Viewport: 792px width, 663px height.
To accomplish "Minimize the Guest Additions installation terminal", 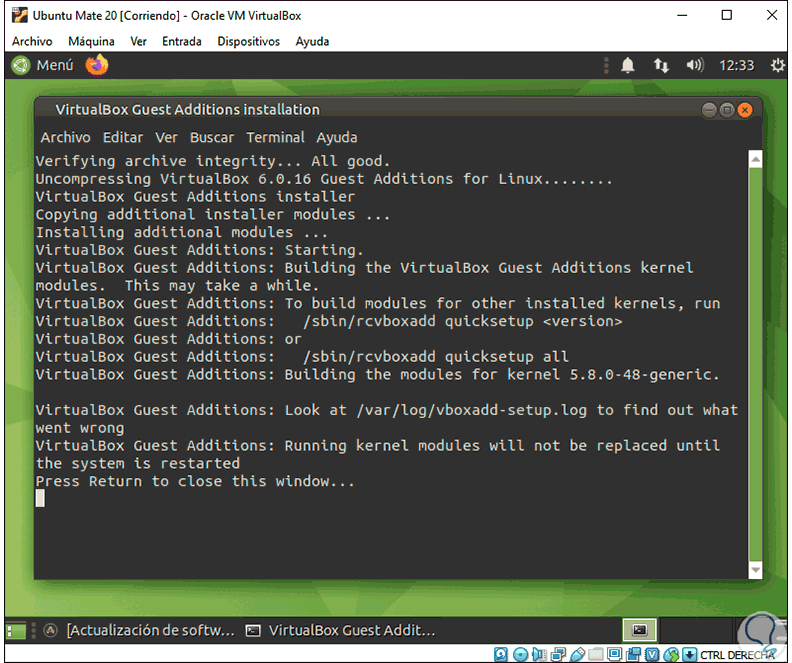I will [x=709, y=110].
